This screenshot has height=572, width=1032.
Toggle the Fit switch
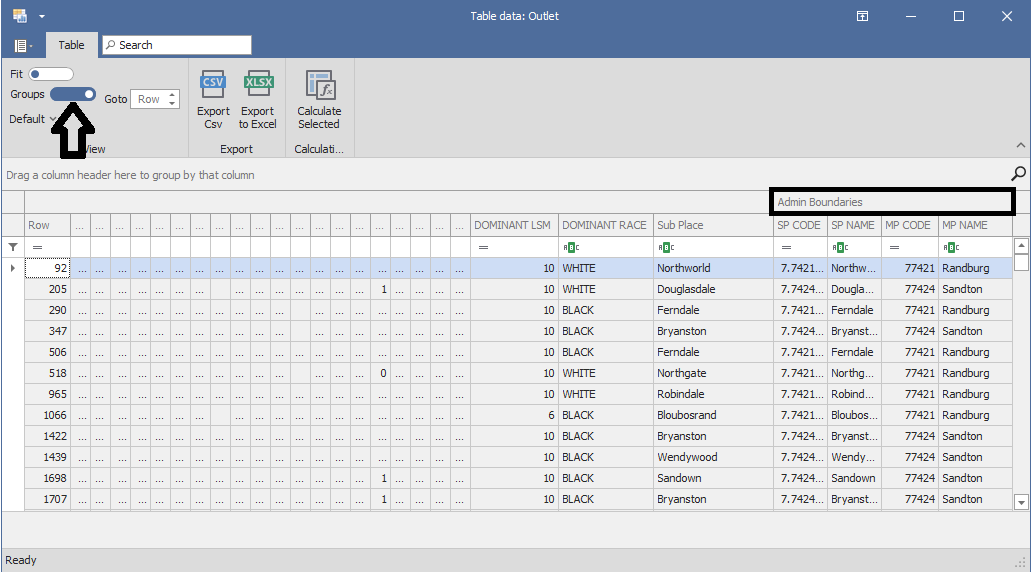(51, 74)
